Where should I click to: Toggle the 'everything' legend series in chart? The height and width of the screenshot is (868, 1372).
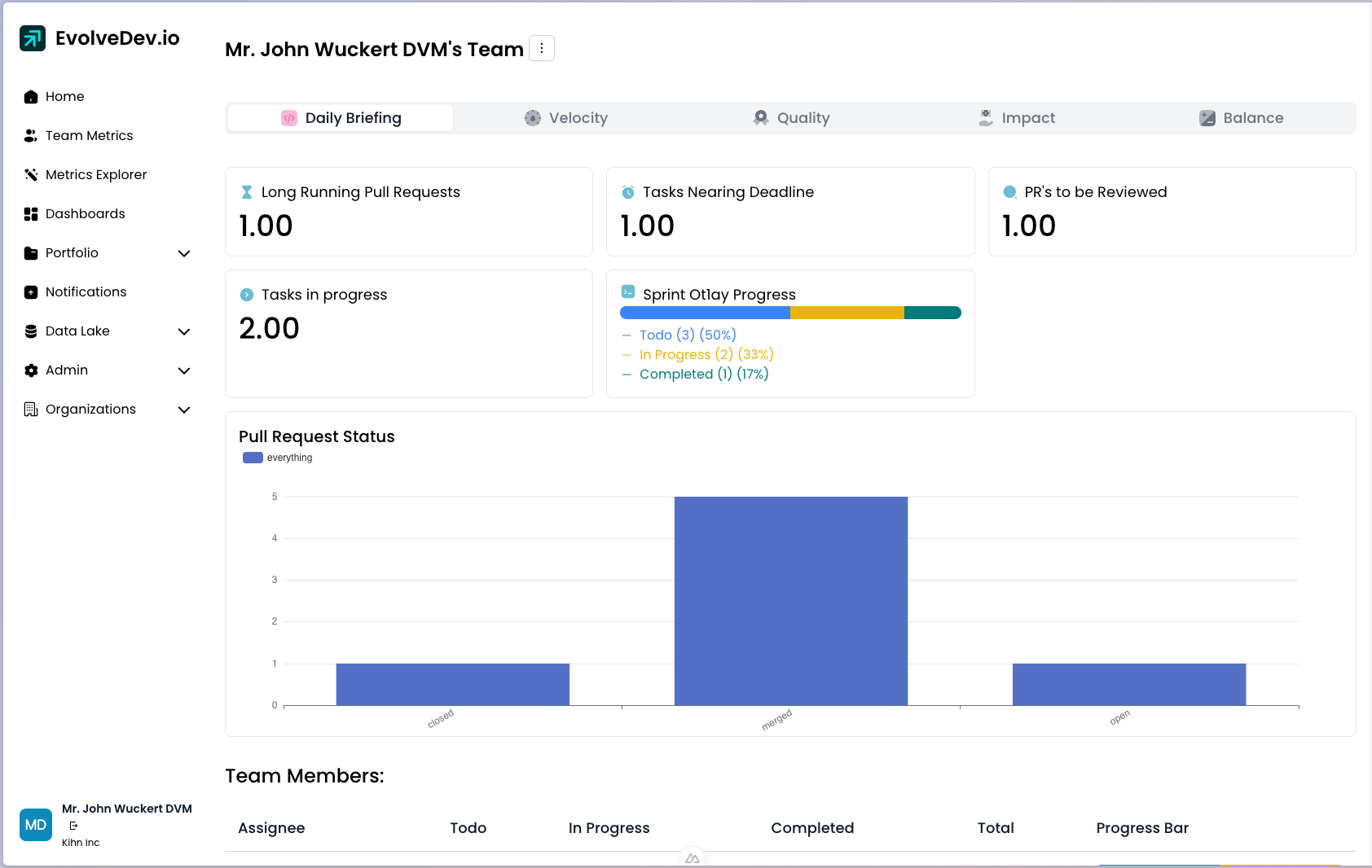tap(278, 458)
